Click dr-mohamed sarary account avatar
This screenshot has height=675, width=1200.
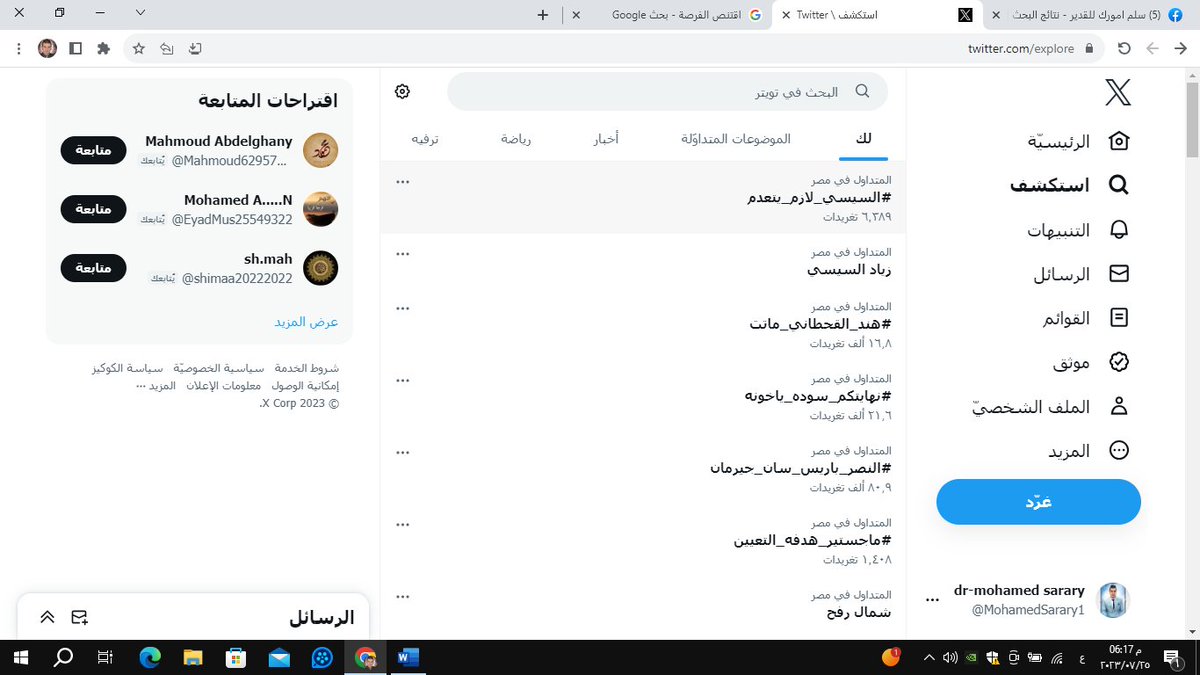1114,600
